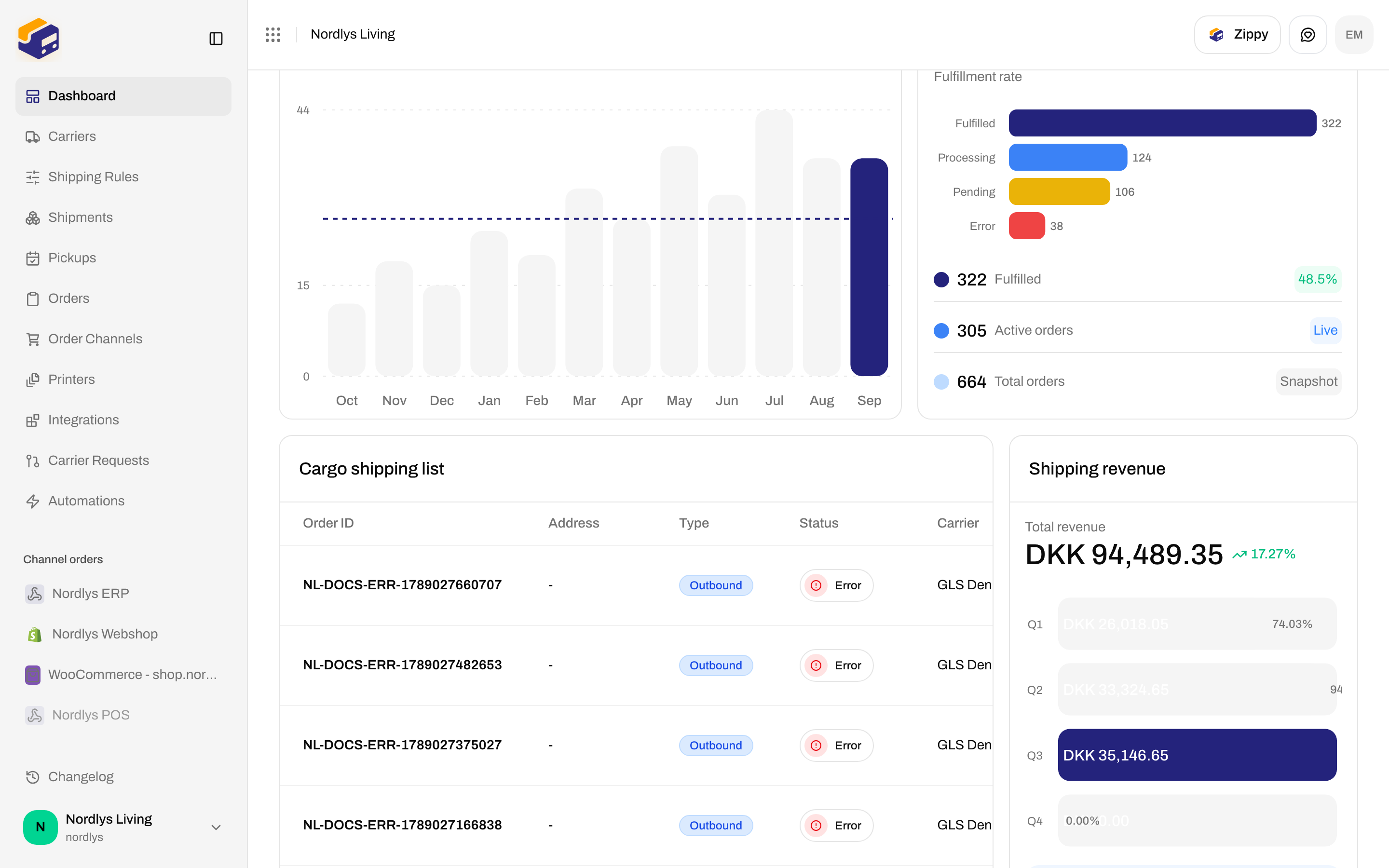Viewport: 1389px width, 868px height.
Task: Open the apps grid icon
Action: [x=273, y=34]
